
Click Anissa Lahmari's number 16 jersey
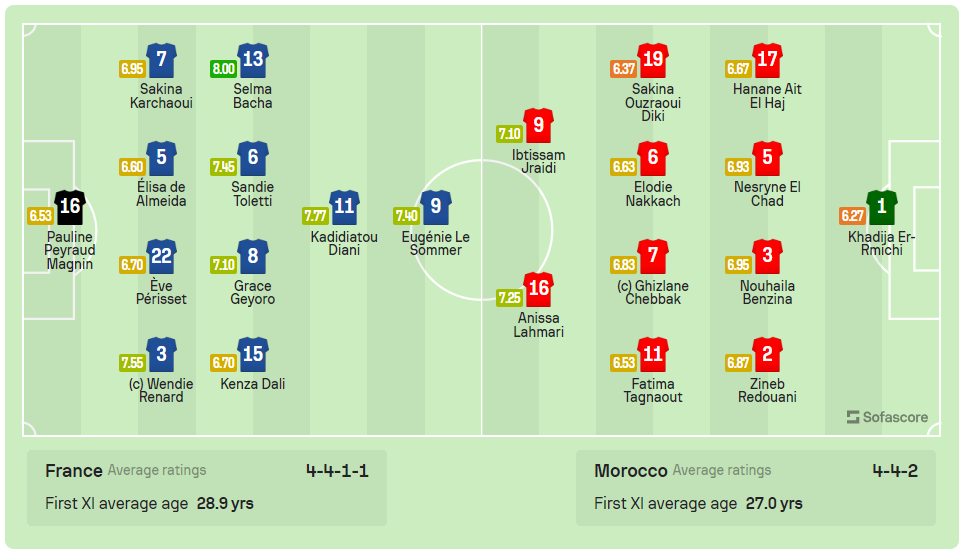(x=539, y=289)
